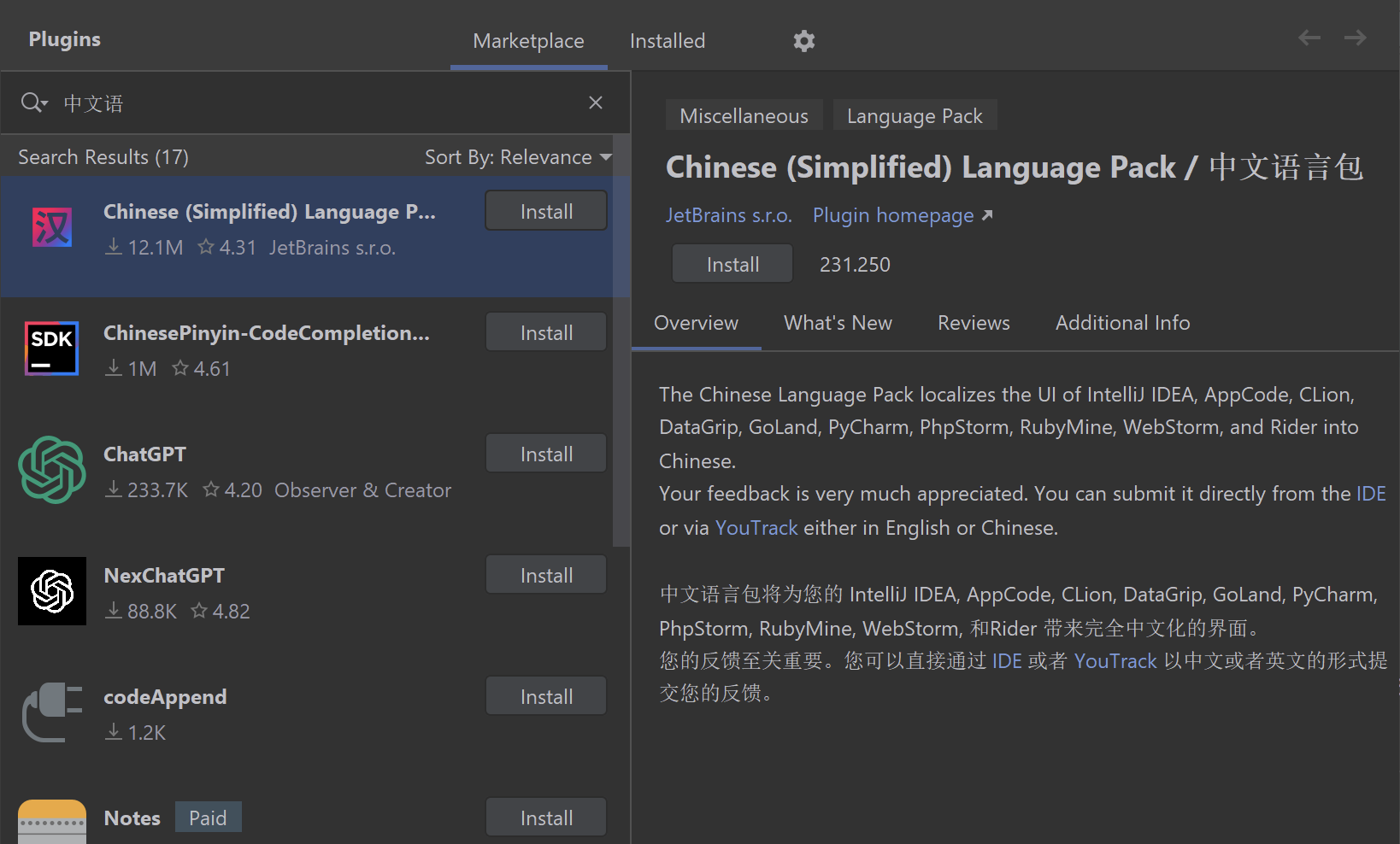Viewport: 1400px width, 844px height.
Task: Open the Reviews tab
Action: pos(974,323)
